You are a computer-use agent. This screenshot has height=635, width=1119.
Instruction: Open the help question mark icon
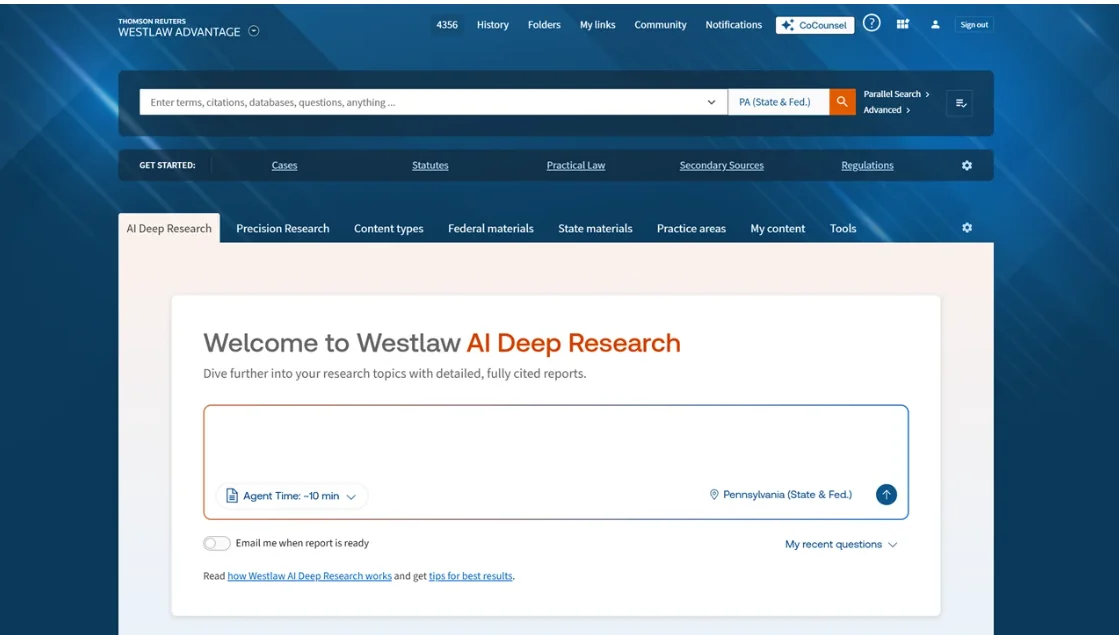pos(871,24)
